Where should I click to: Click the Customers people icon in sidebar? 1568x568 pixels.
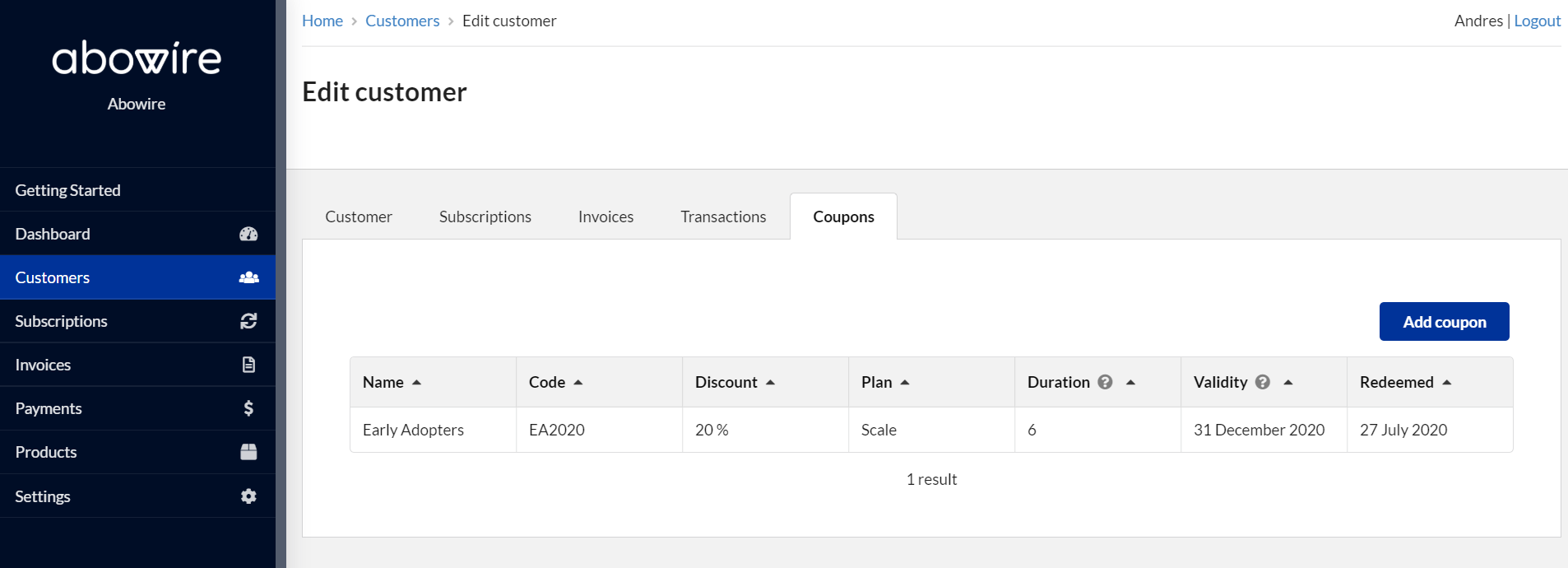pos(248,277)
